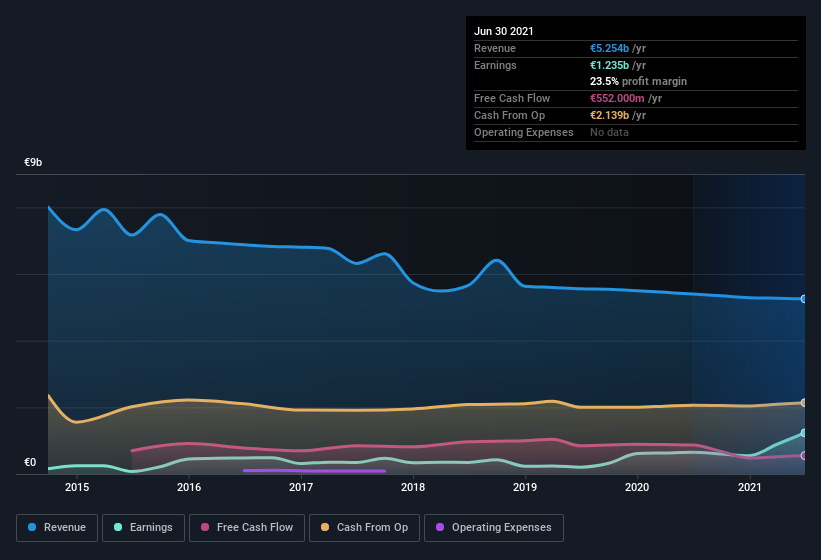Click the Jun 30 2021 tooltip date
The image size is (821, 560).
click(504, 31)
